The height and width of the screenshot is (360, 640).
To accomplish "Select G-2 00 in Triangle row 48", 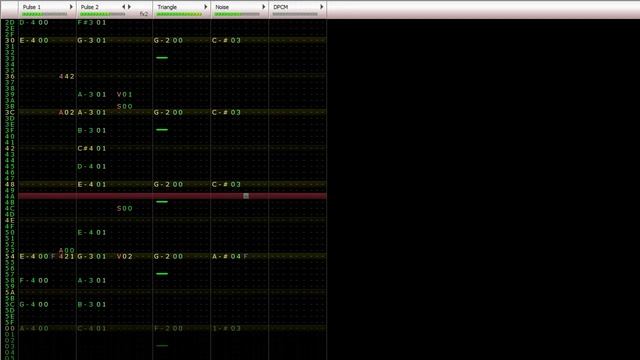I will pos(169,184).
